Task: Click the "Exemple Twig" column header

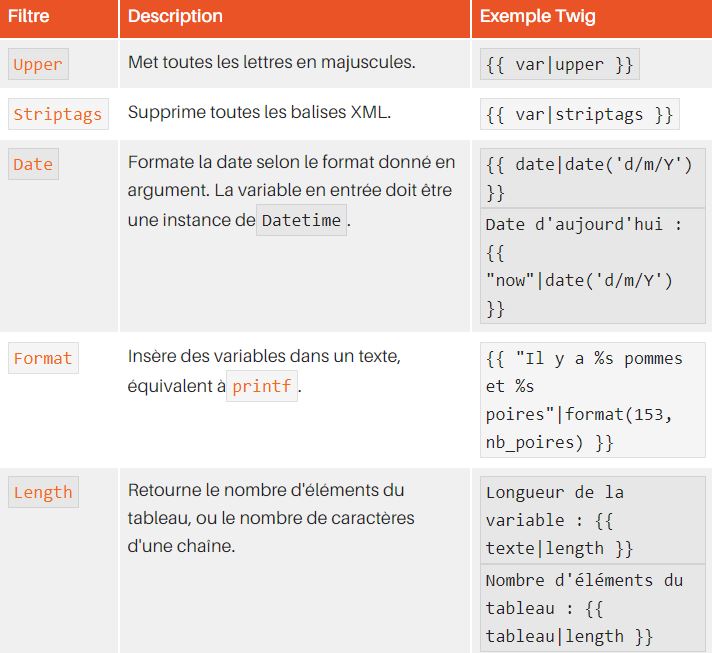Action: pos(538,17)
